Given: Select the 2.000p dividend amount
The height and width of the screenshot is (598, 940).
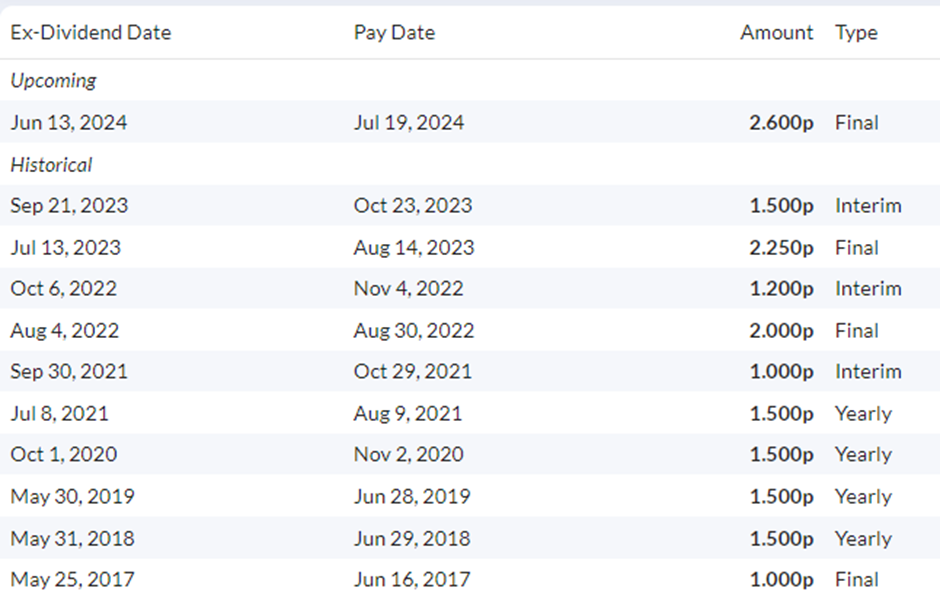Looking at the screenshot, I should pyautogui.click(x=782, y=330).
